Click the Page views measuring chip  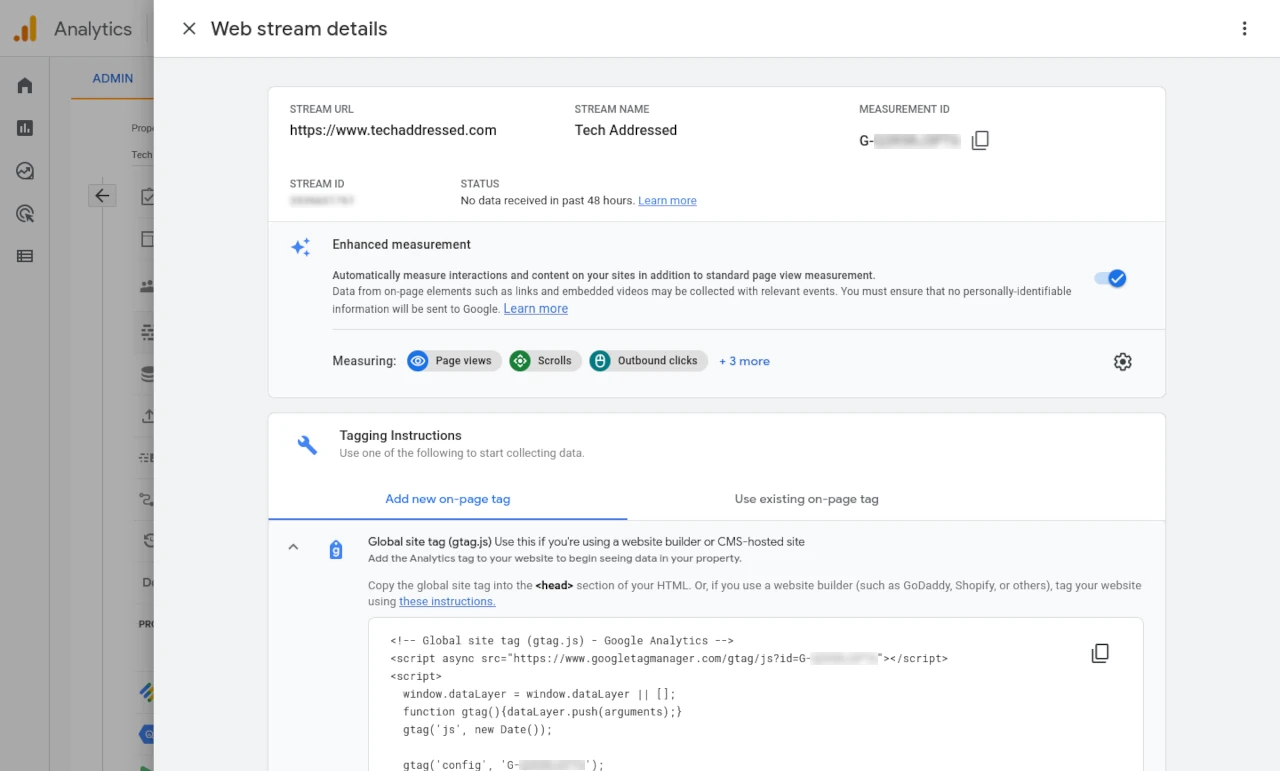click(x=452, y=361)
